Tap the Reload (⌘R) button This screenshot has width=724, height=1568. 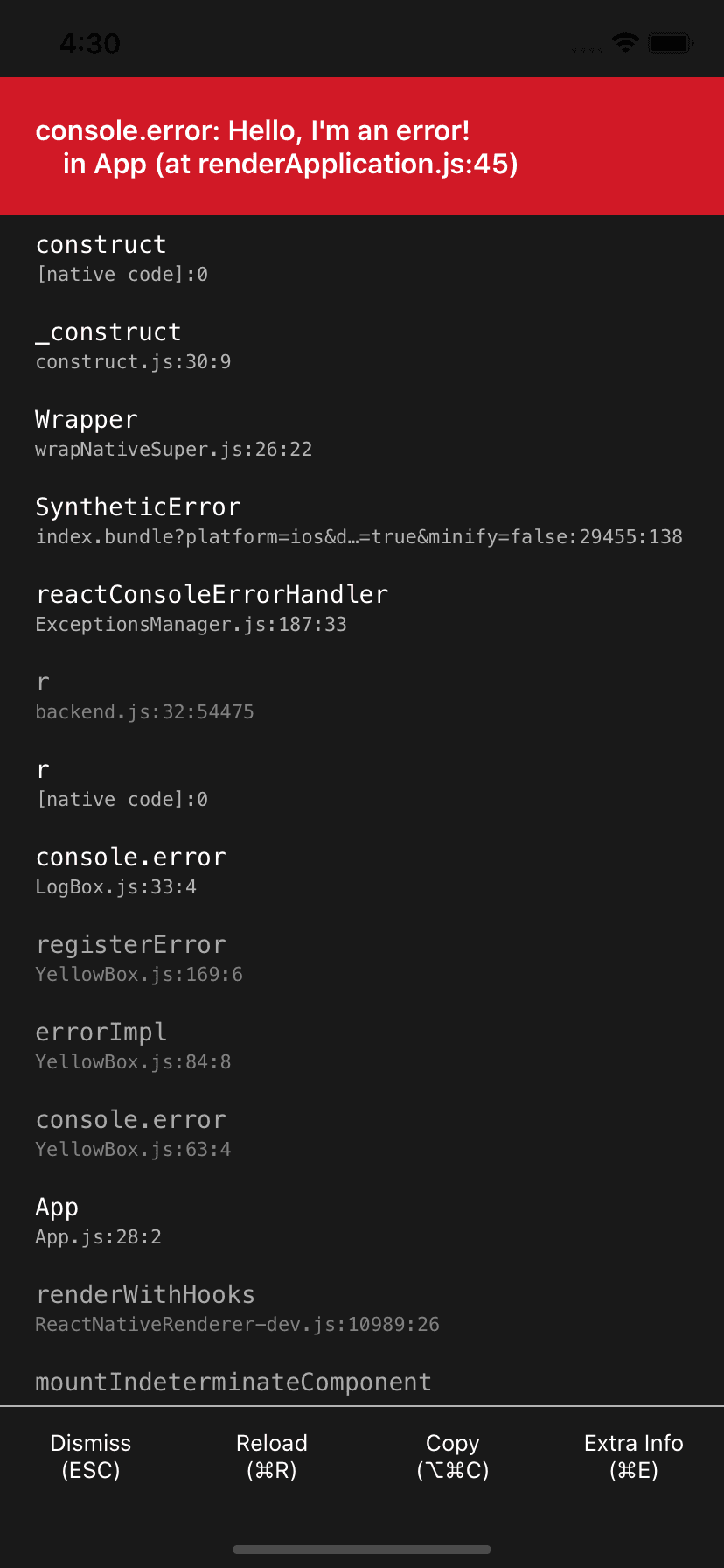272,1456
